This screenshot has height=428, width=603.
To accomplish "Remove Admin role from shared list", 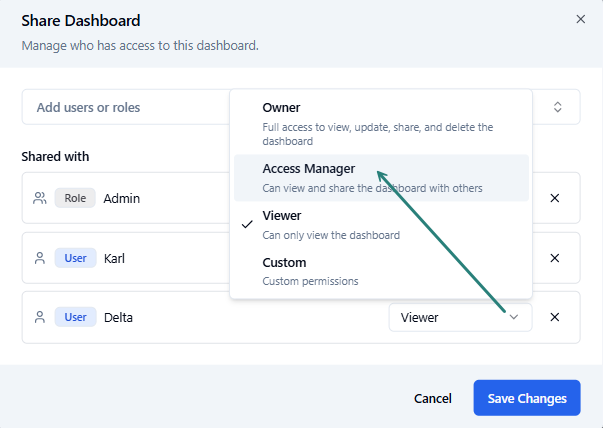I will (555, 198).
